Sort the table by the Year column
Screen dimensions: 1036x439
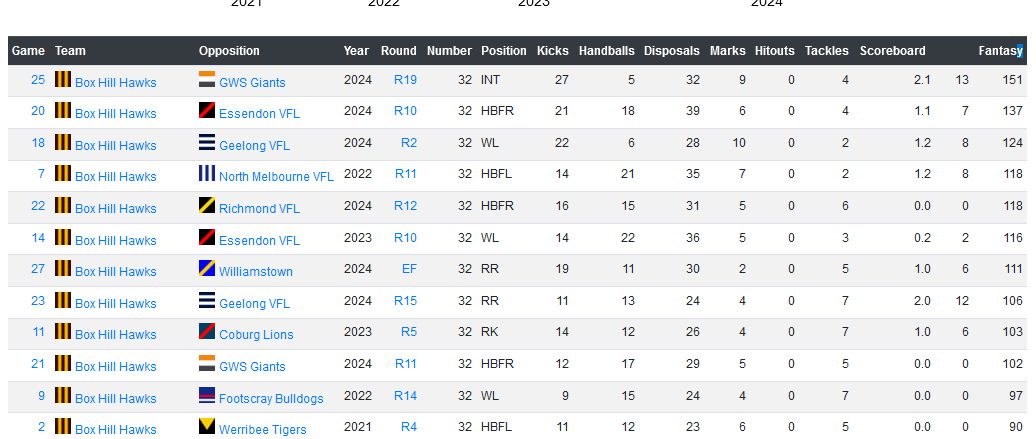click(356, 51)
